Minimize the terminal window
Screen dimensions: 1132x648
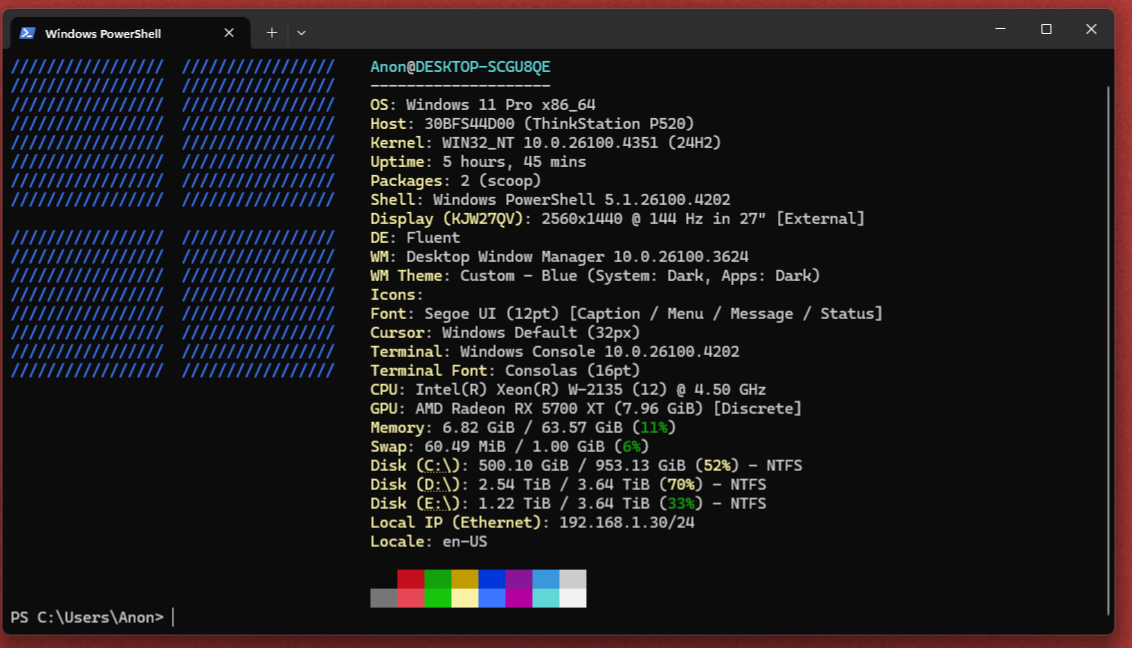(x=1001, y=29)
